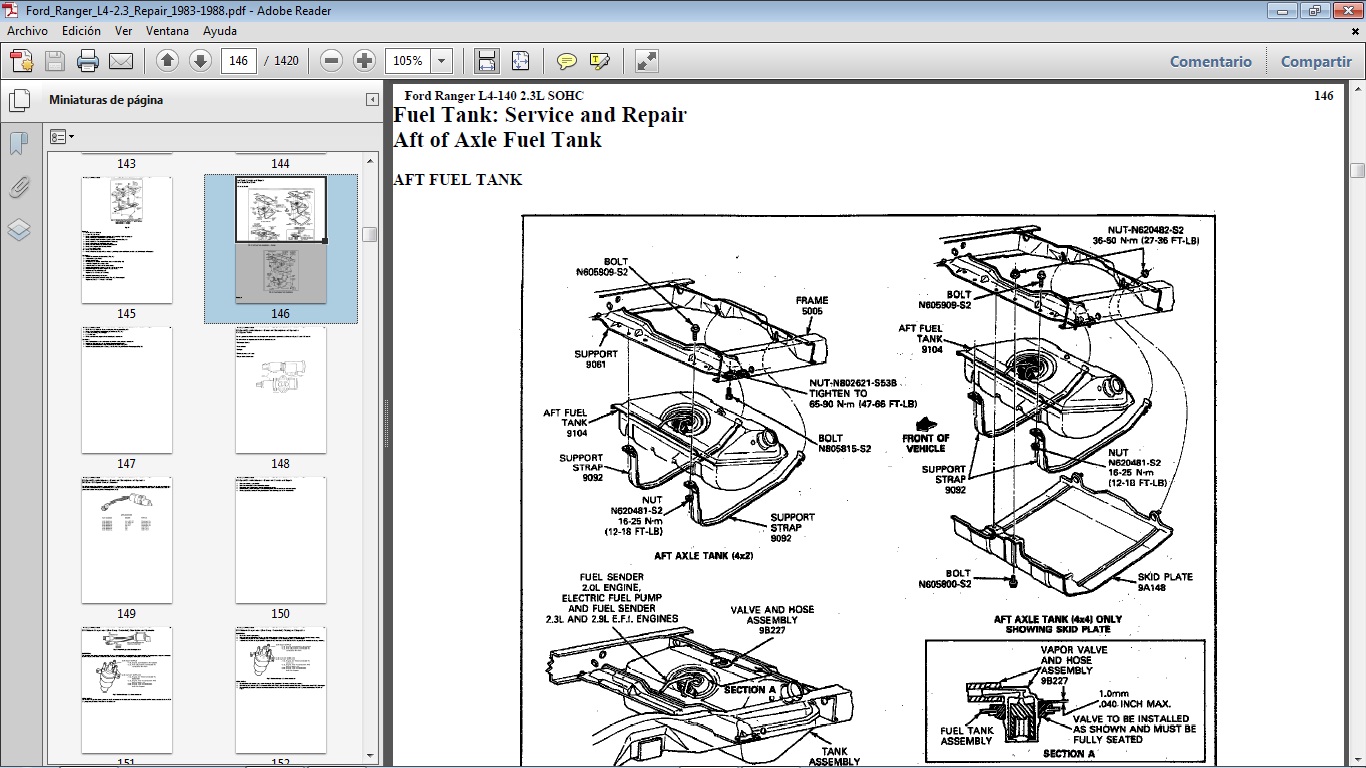Send the file by email with the envelope icon
The image size is (1366, 768).
[x=121, y=61]
